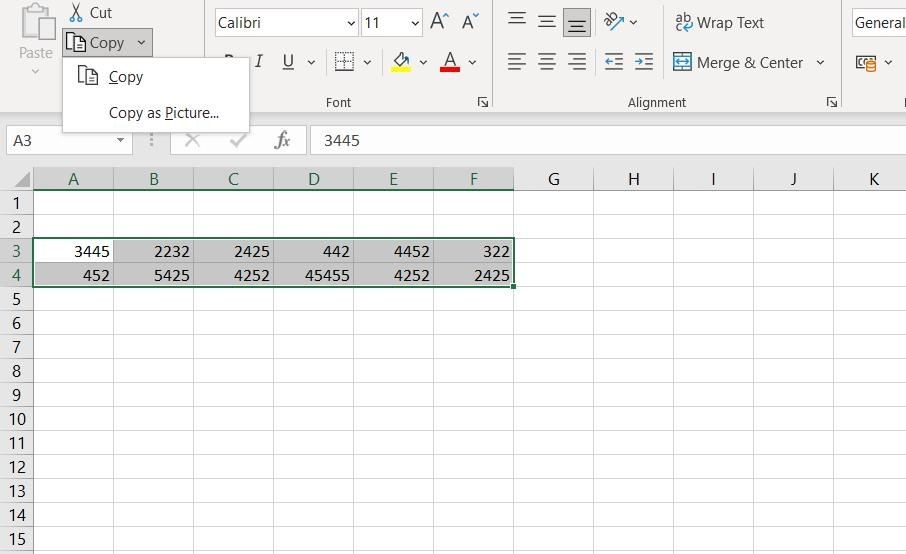Click Select All corner triangle
The width and height of the screenshot is (906, 554).
(21, 180)
